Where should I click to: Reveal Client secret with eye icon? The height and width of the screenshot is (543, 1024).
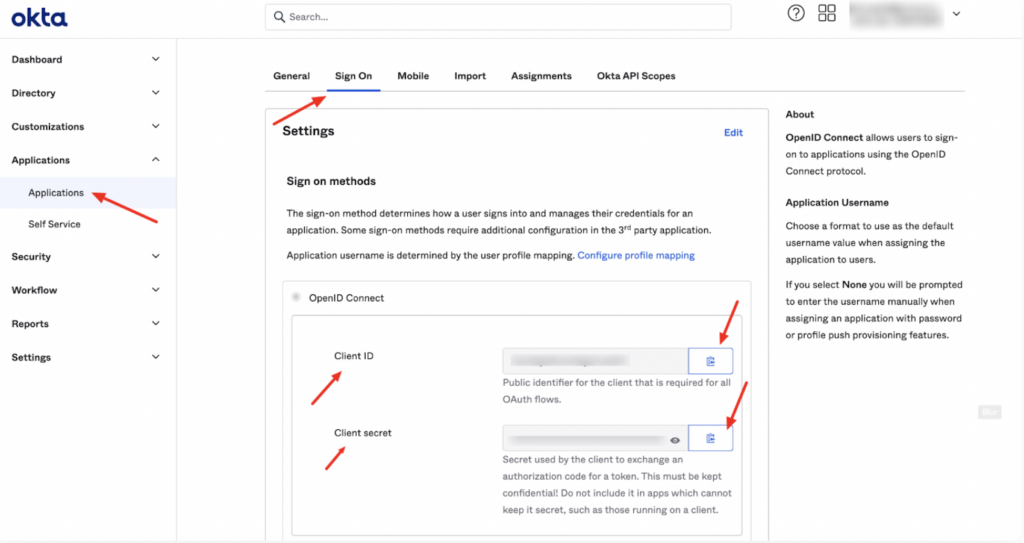(x=675, y=440)
